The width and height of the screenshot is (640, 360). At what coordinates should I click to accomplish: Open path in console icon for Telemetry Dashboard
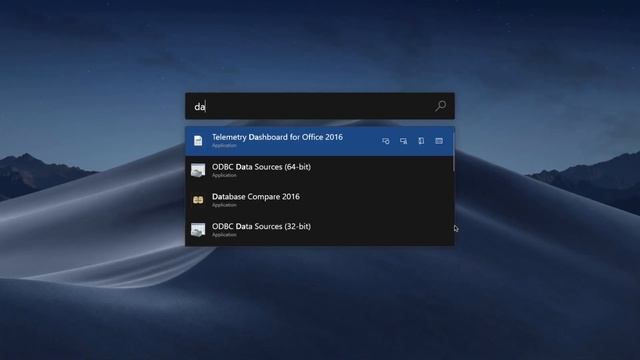[439, 141]
